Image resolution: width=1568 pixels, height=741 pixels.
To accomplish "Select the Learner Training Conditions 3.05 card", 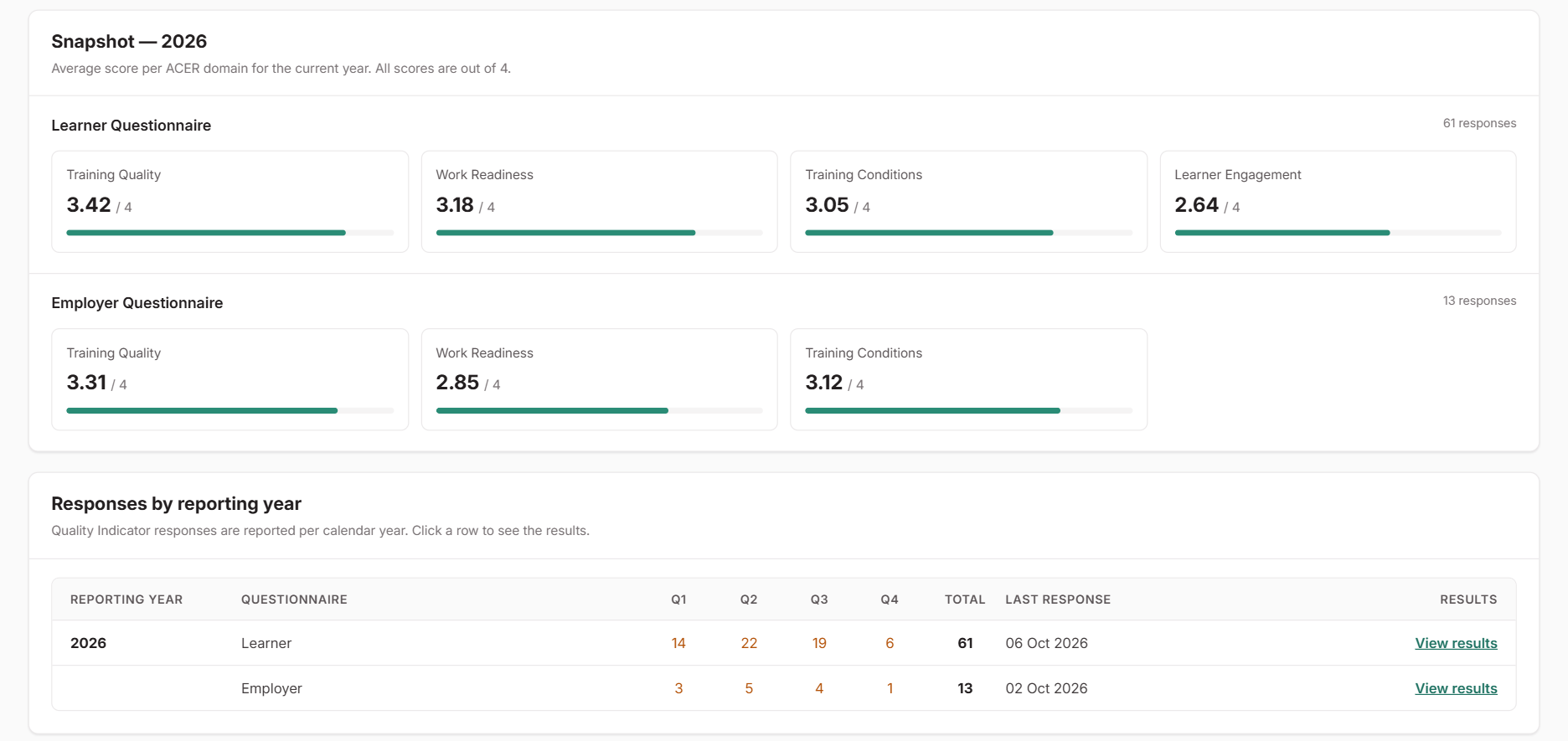I will [968, 202].
